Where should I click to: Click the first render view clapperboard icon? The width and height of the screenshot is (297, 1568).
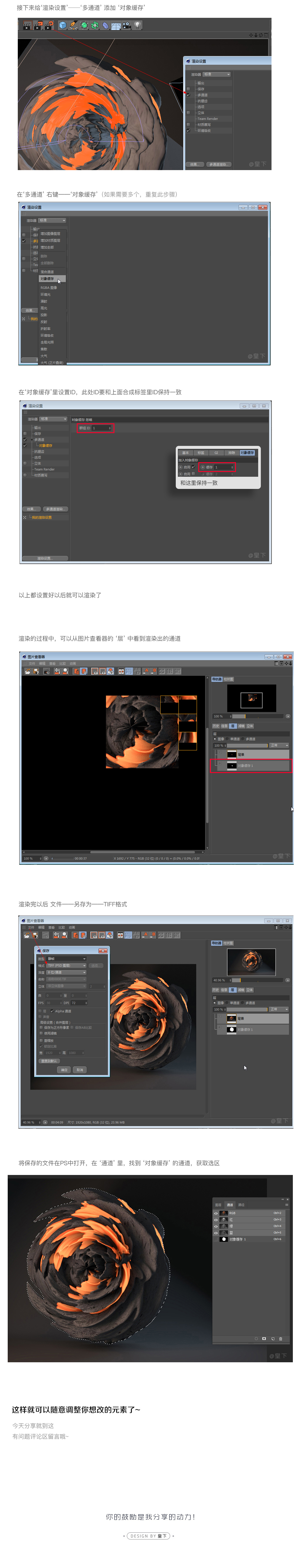(27, 25)
